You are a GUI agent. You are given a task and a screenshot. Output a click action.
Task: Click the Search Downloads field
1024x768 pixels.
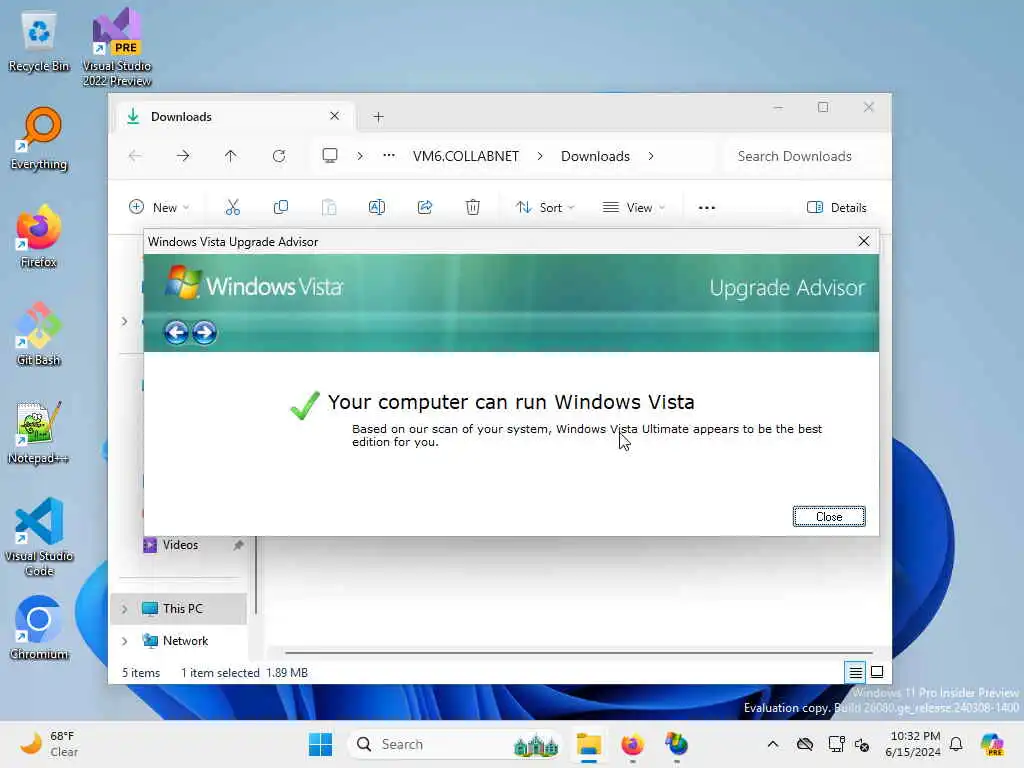pyautogui.click(x=802, y=156)
